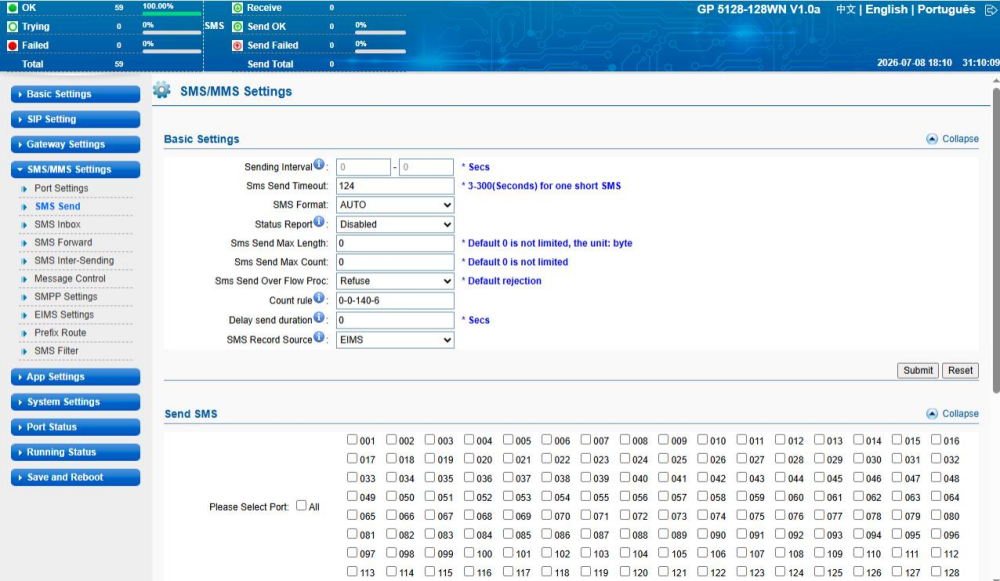Check port 001 checkbox

pos(352,439)
